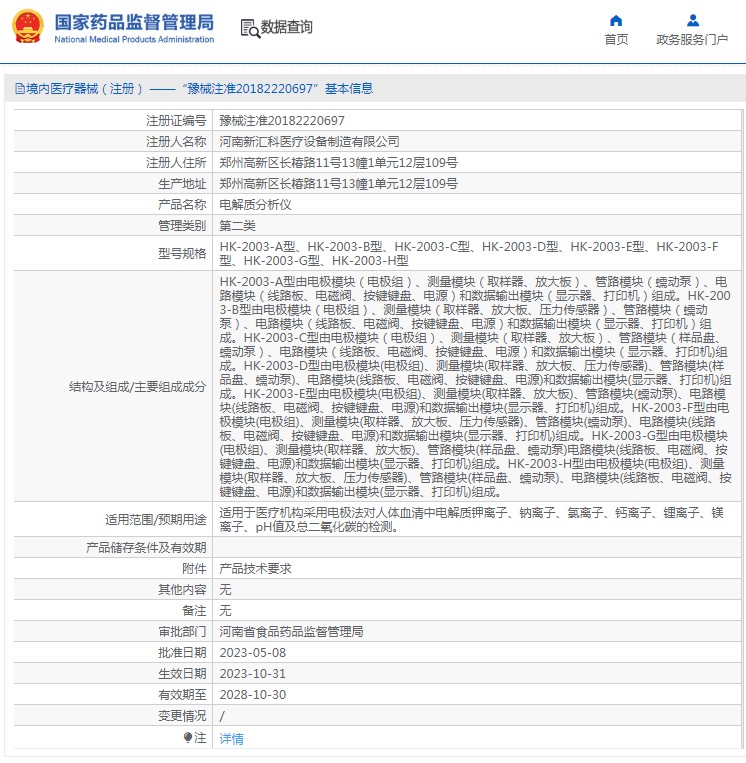Click the 注册人住所 address value
Image resolution: width=746 pixels, height=763 pixels.
pos(338,163)
